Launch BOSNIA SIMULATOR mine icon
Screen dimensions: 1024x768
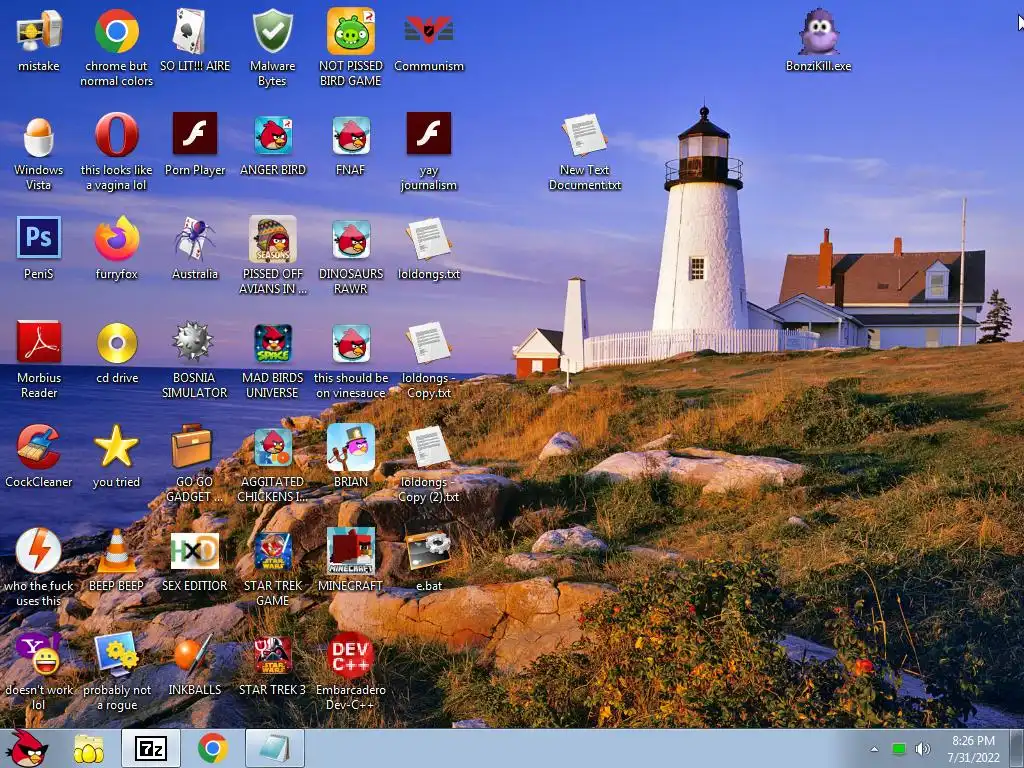(193, 341)
